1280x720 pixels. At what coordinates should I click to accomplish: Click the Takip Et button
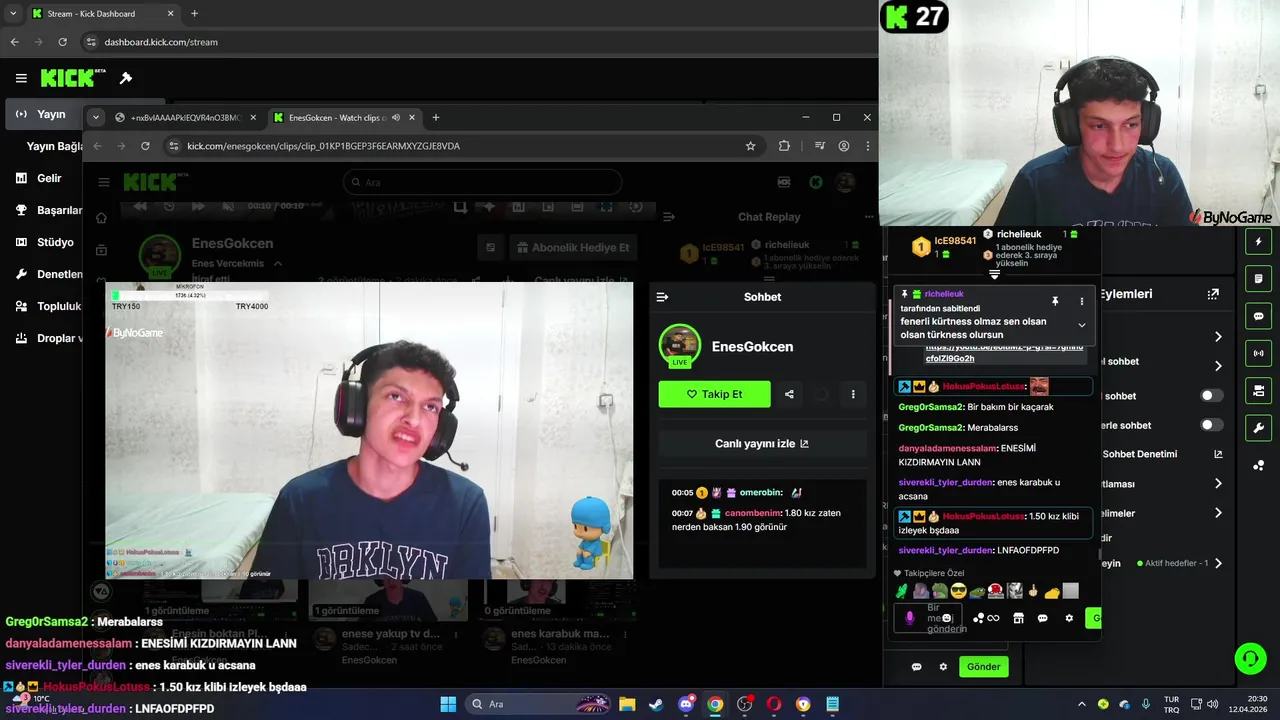(714, 394)
